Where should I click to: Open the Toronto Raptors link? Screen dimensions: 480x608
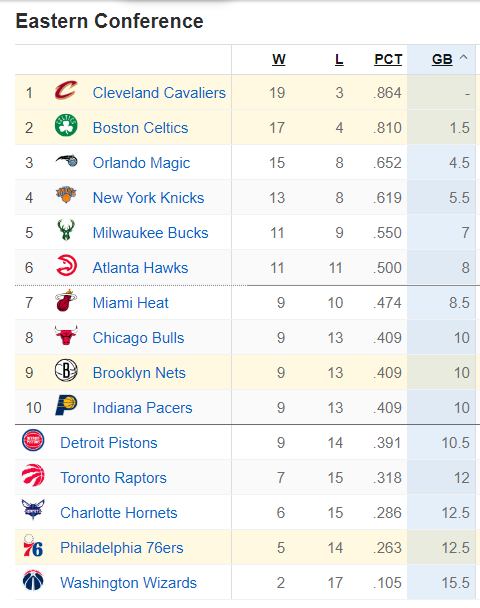[113, 478]
